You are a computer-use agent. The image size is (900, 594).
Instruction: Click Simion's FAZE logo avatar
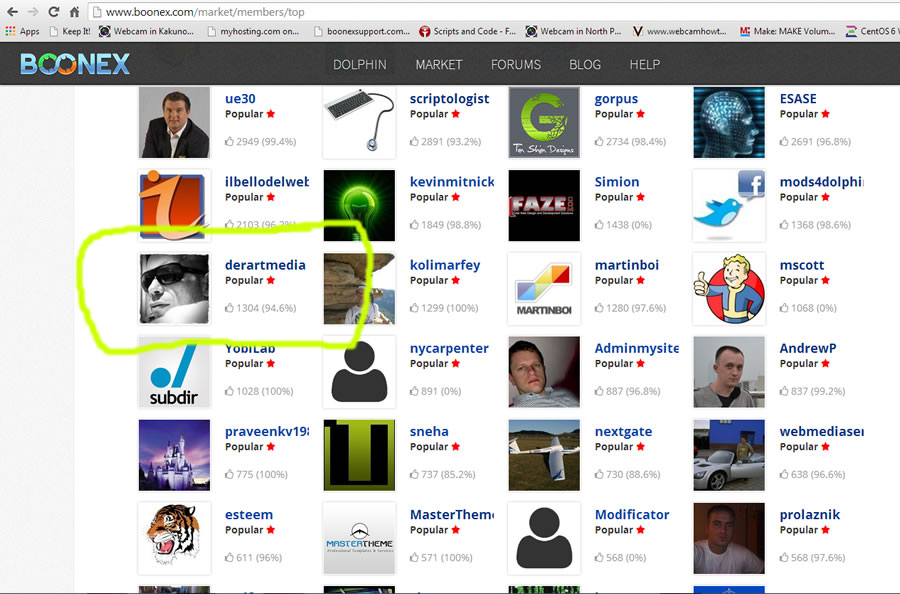(544, 205)
